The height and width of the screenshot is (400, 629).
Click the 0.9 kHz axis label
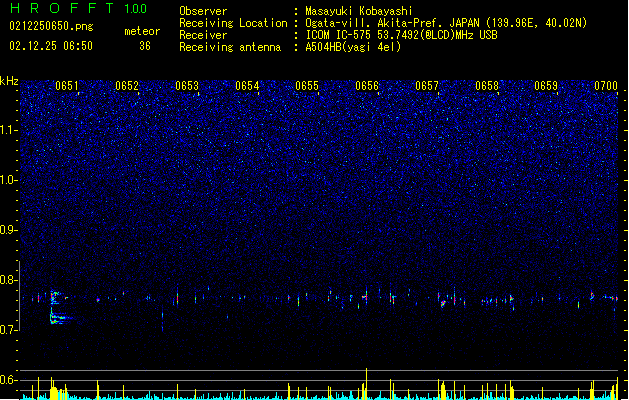click(9, 230)
